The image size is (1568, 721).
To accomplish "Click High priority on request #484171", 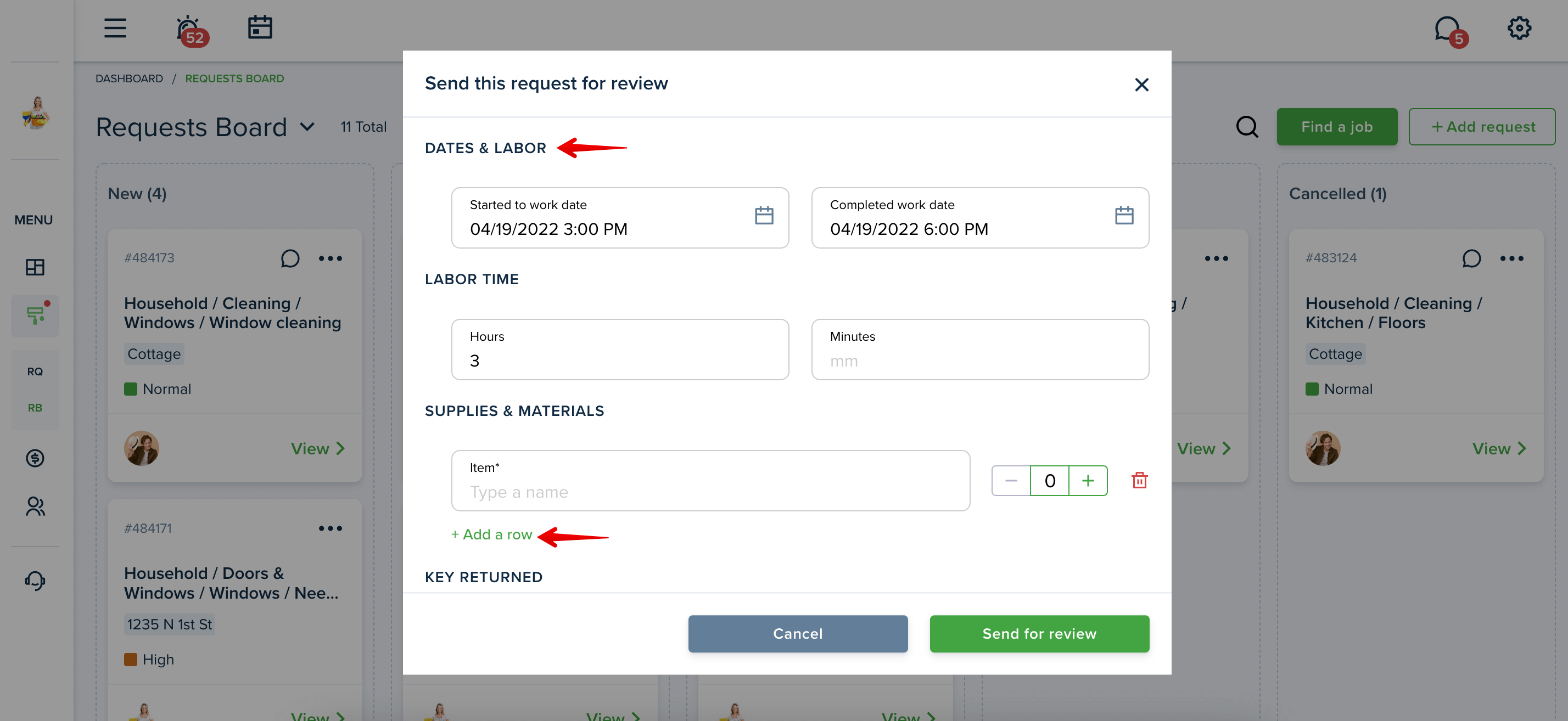I will point(149,660).
